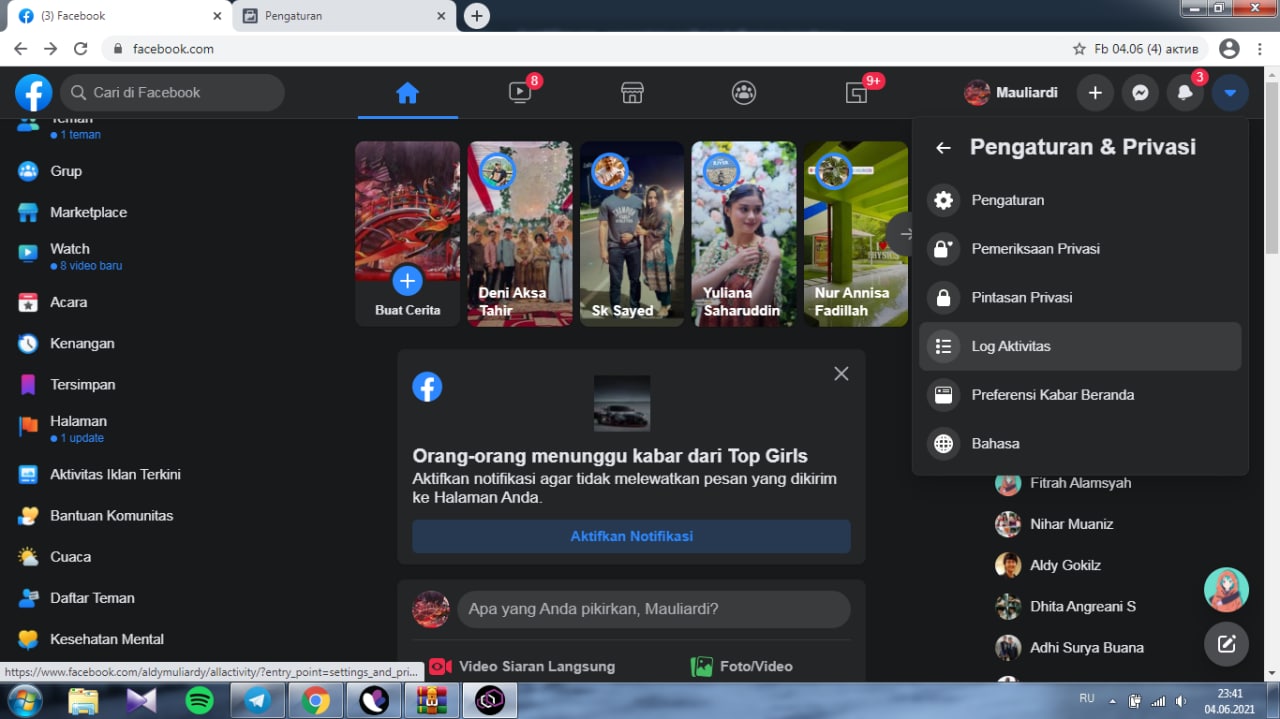Screen dimensions: 1280x719
Task: Open the Groups tab in top bar
Action: pyautogui.click(x=744, y=93)
